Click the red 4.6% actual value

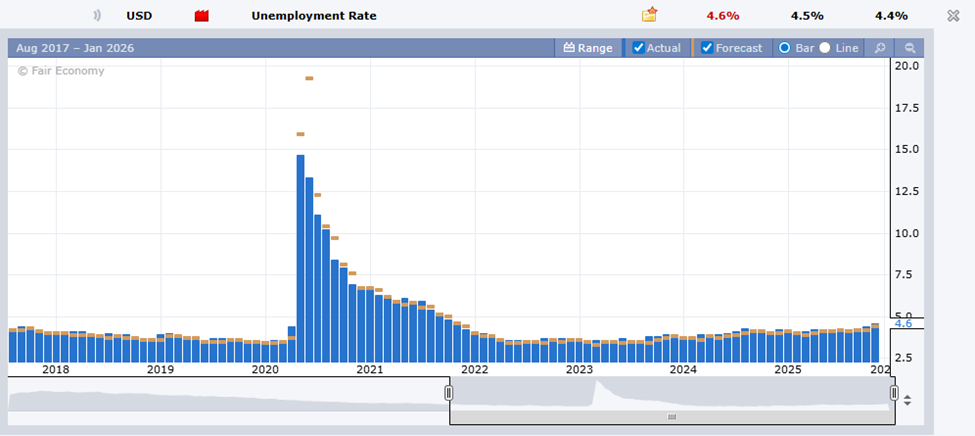pos(723,16)
